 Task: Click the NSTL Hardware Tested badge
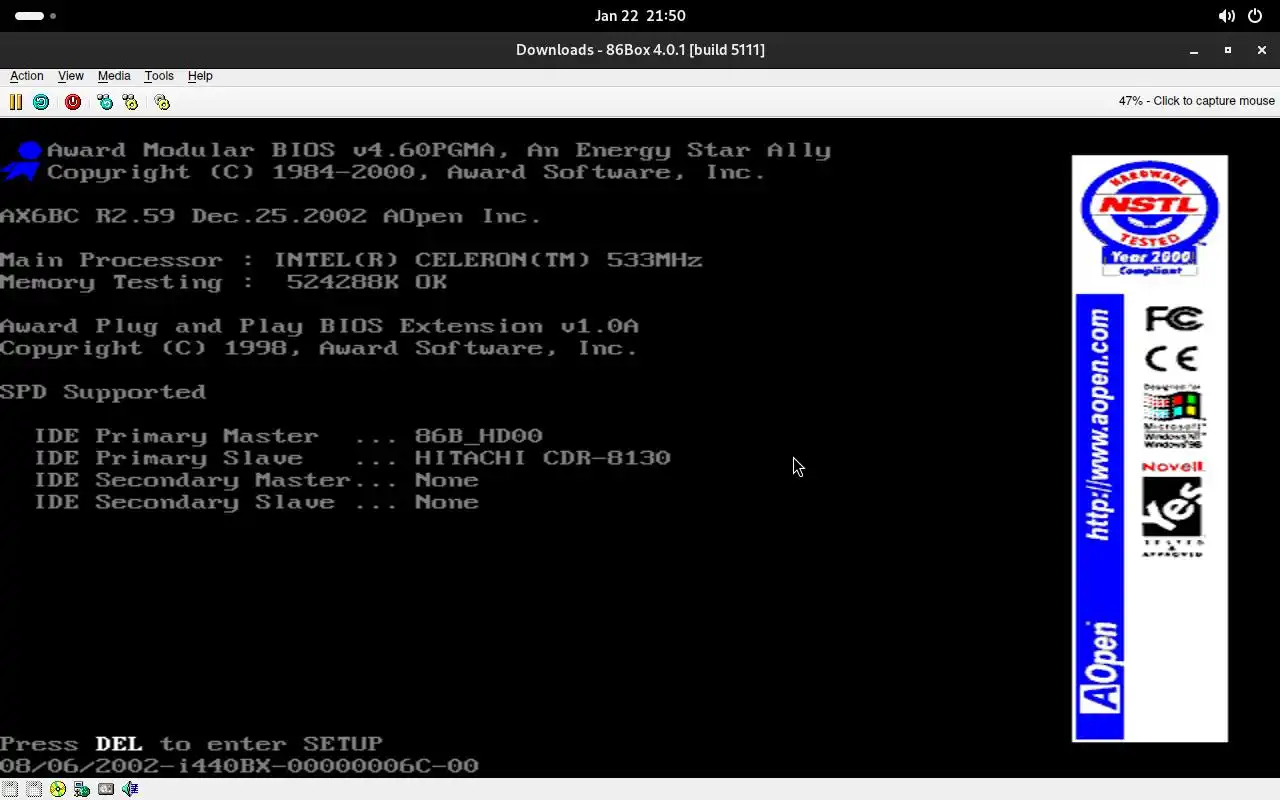pos(1150,218)
